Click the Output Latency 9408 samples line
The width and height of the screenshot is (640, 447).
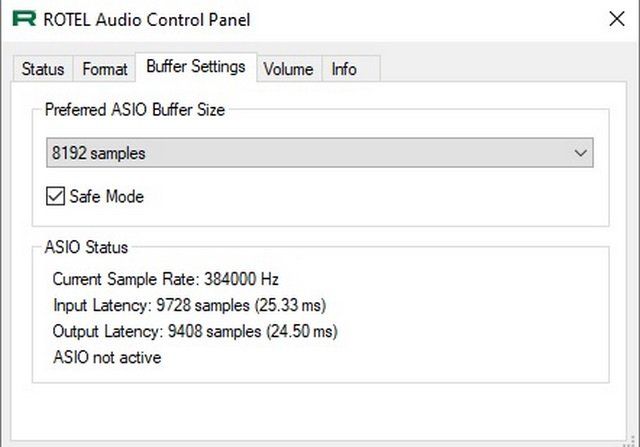195,331
